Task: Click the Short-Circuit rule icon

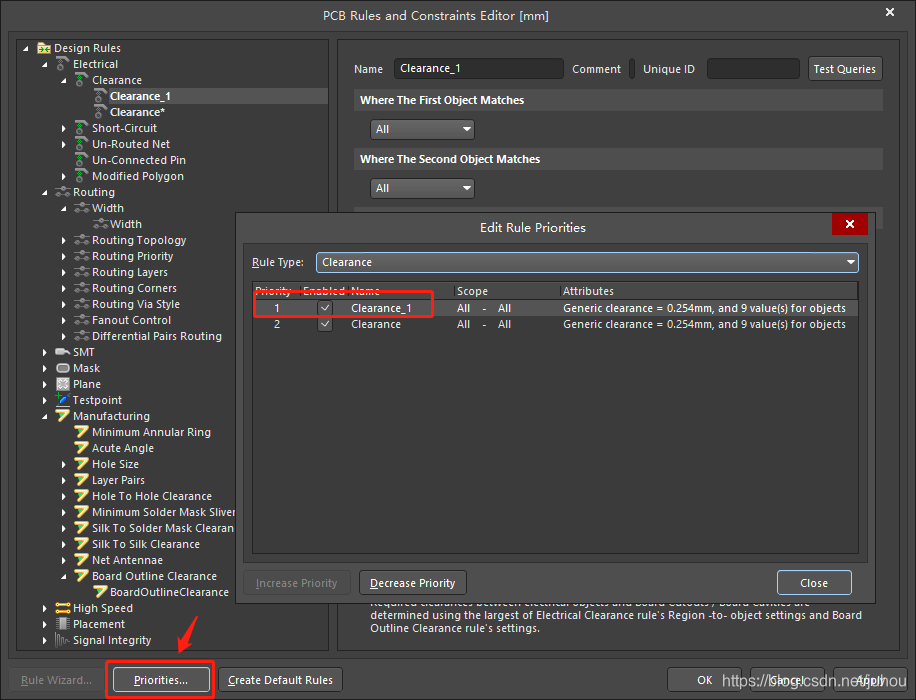Action: coord(82,128)
